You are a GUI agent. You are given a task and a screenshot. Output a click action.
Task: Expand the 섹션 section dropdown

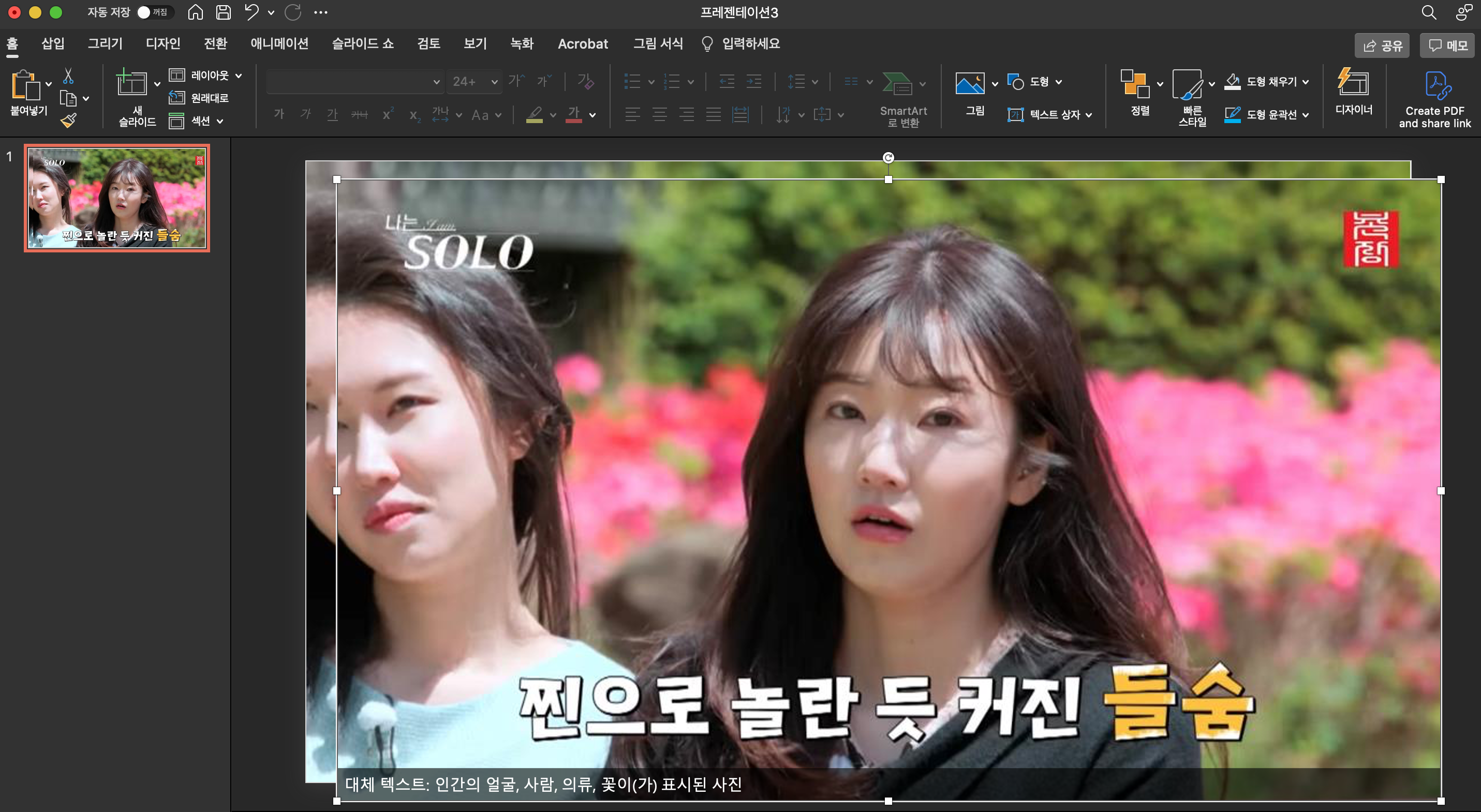click(x=219, y=121)
